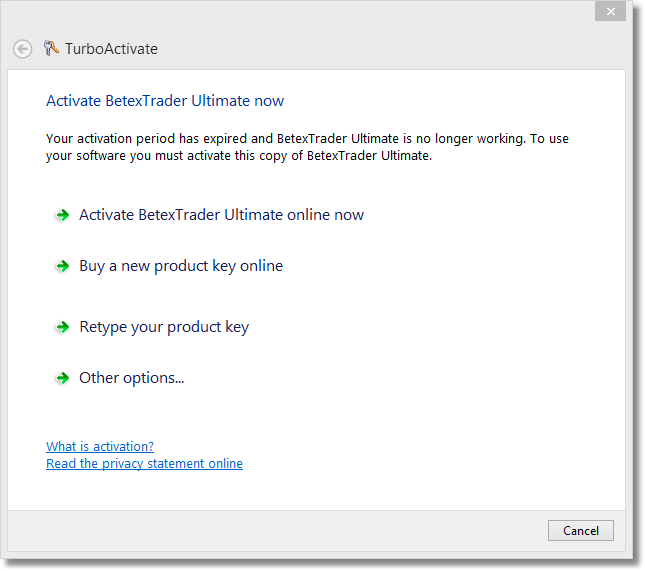Choose Activate BetexTrader Ultimate online now
The height and width of the screenshot is (571, 645).
coord(221,215)
